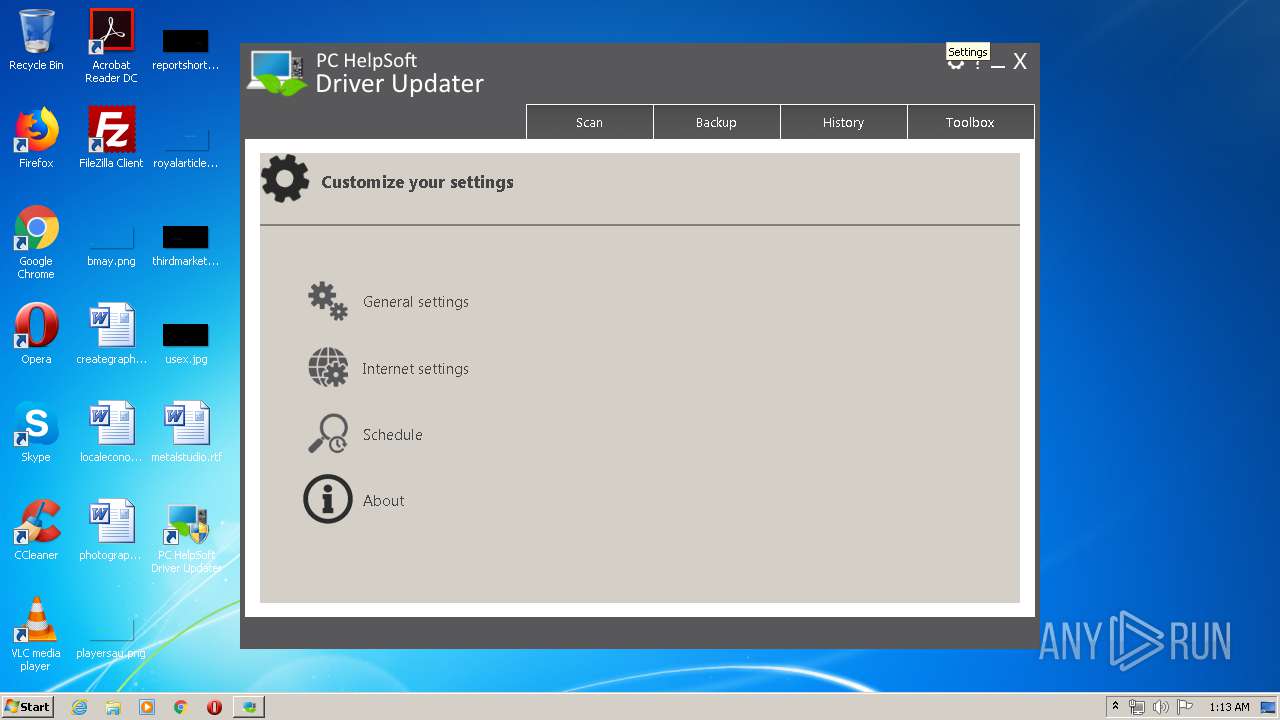The height and width of the screenshot is (720, 1280).
Task: Select the Firefox desktop shortcut
Action: tap(36, 138)
